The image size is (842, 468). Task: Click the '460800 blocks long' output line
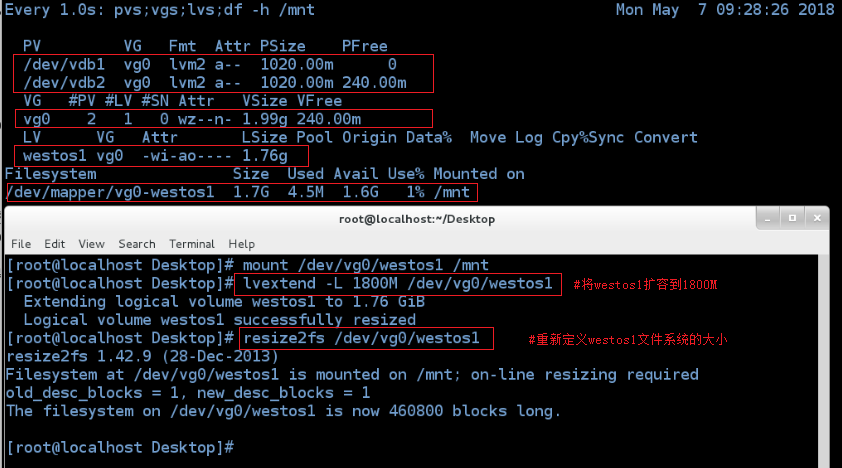(x=283, y=411)
